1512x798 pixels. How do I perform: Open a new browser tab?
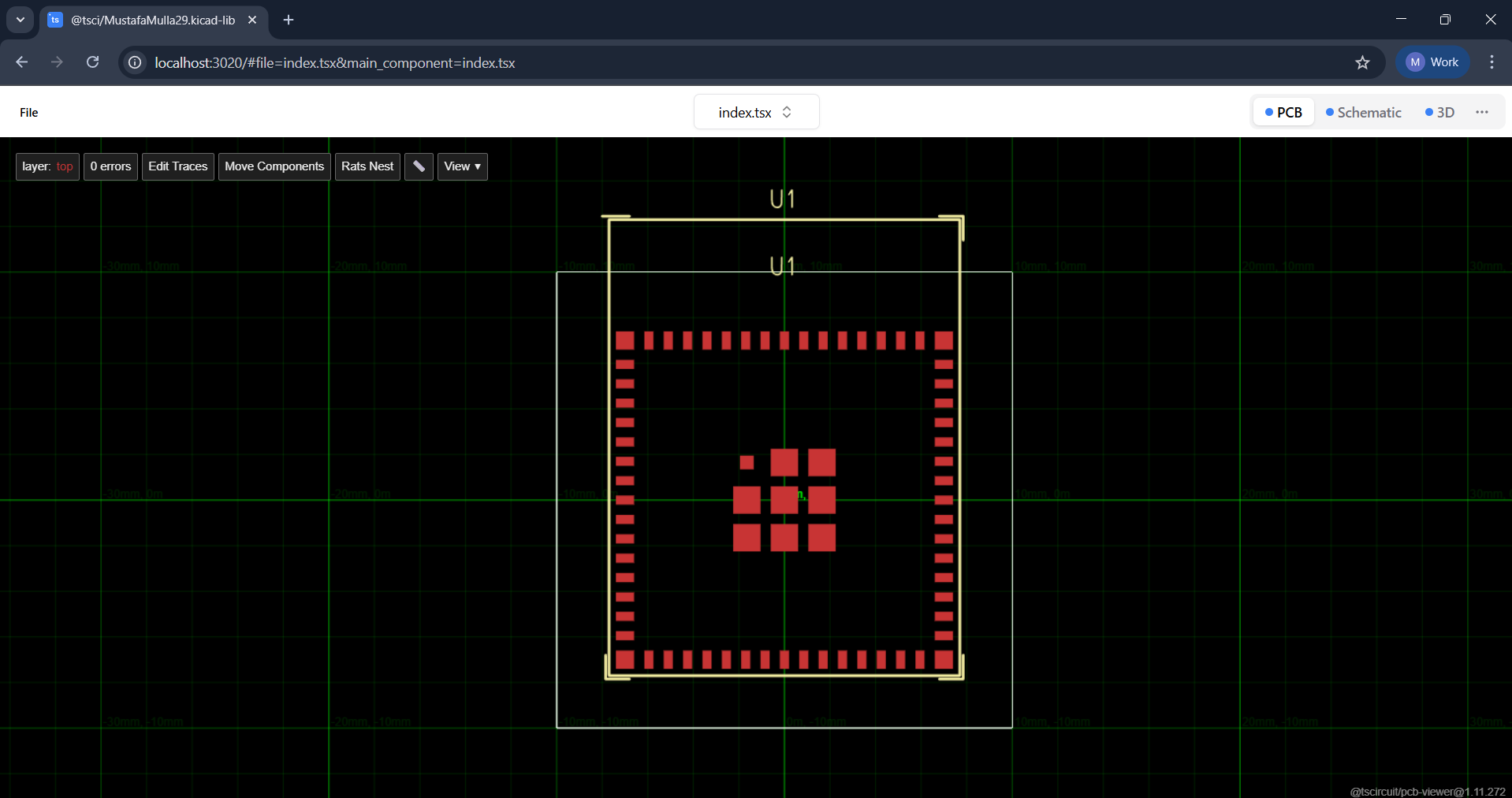tap(289, 21)
